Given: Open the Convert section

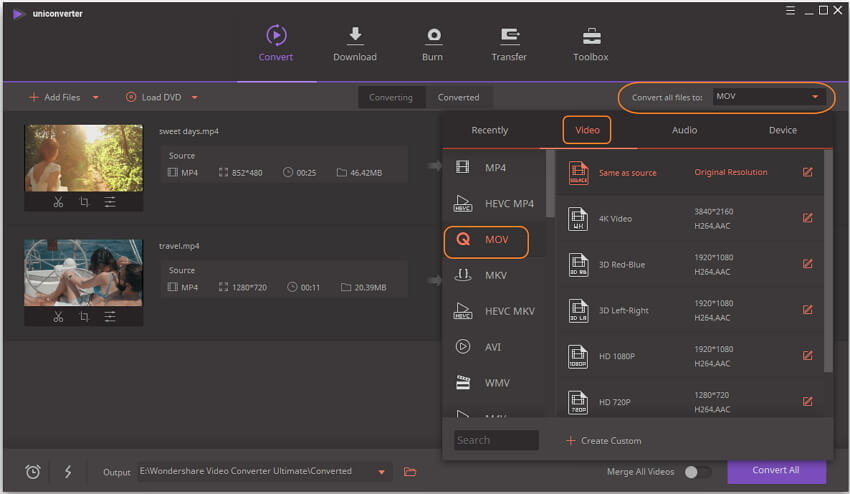Looking at the screenshot, I should click(x=276, y=44).
